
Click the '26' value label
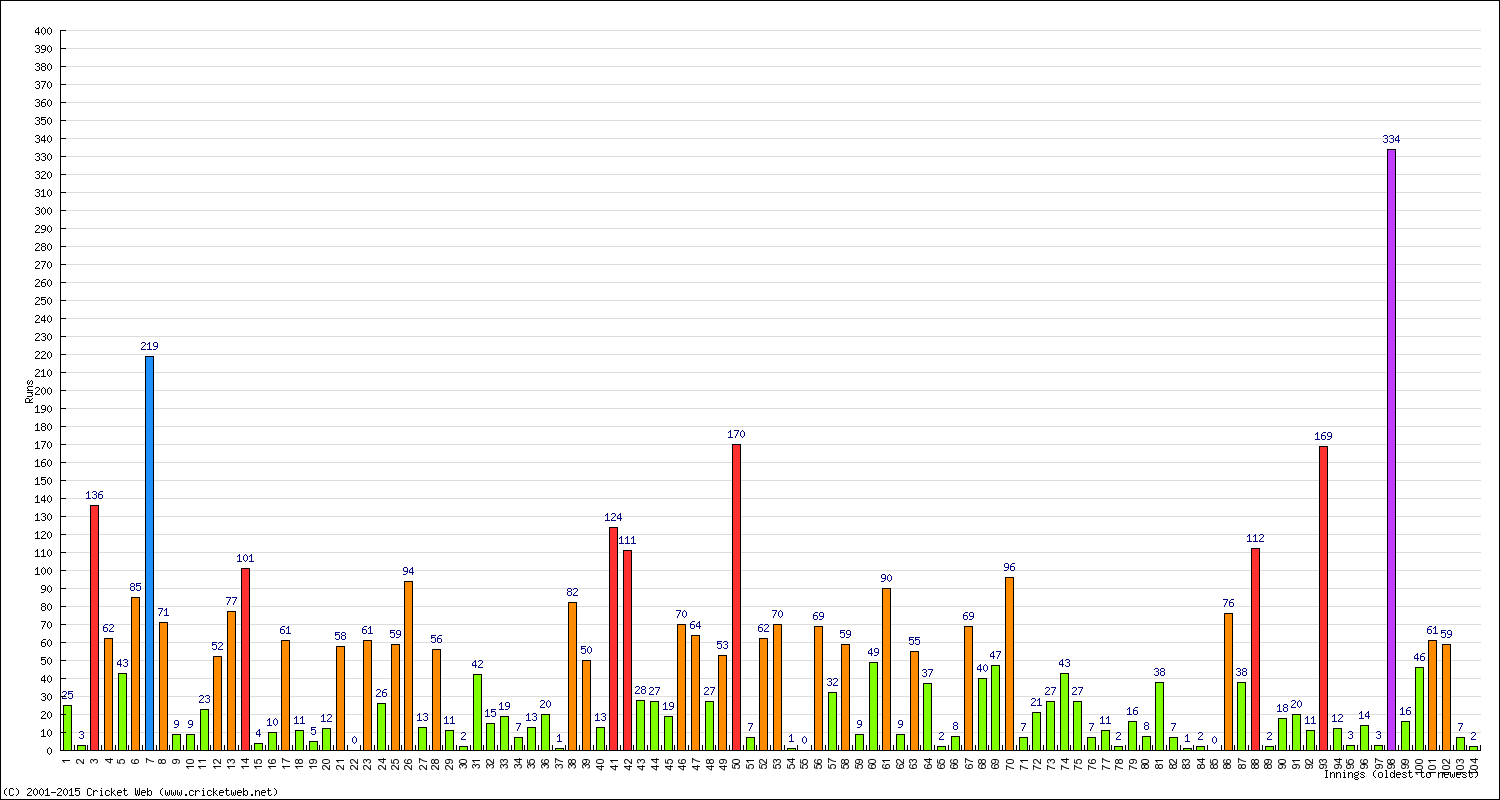coord(381,693)
